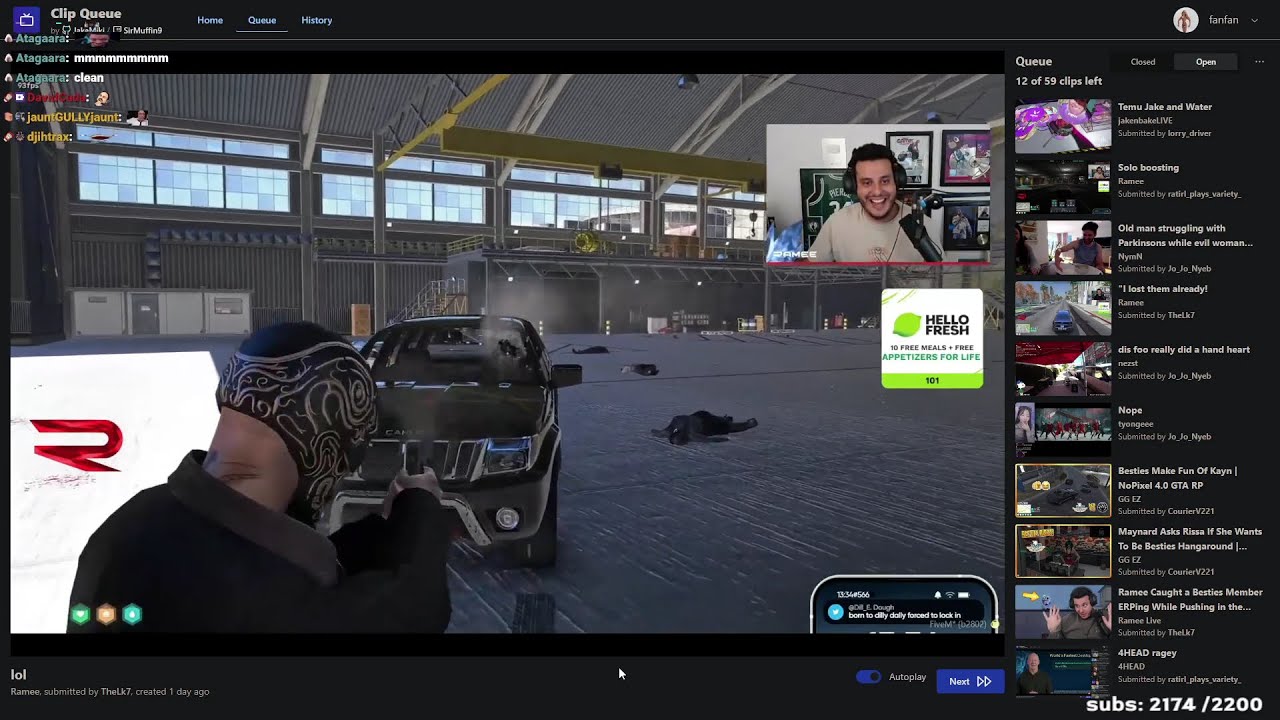Viewport: 1280px width, 720px height.
Task: Select the Nope clip title
Action: pos(1130,410)
